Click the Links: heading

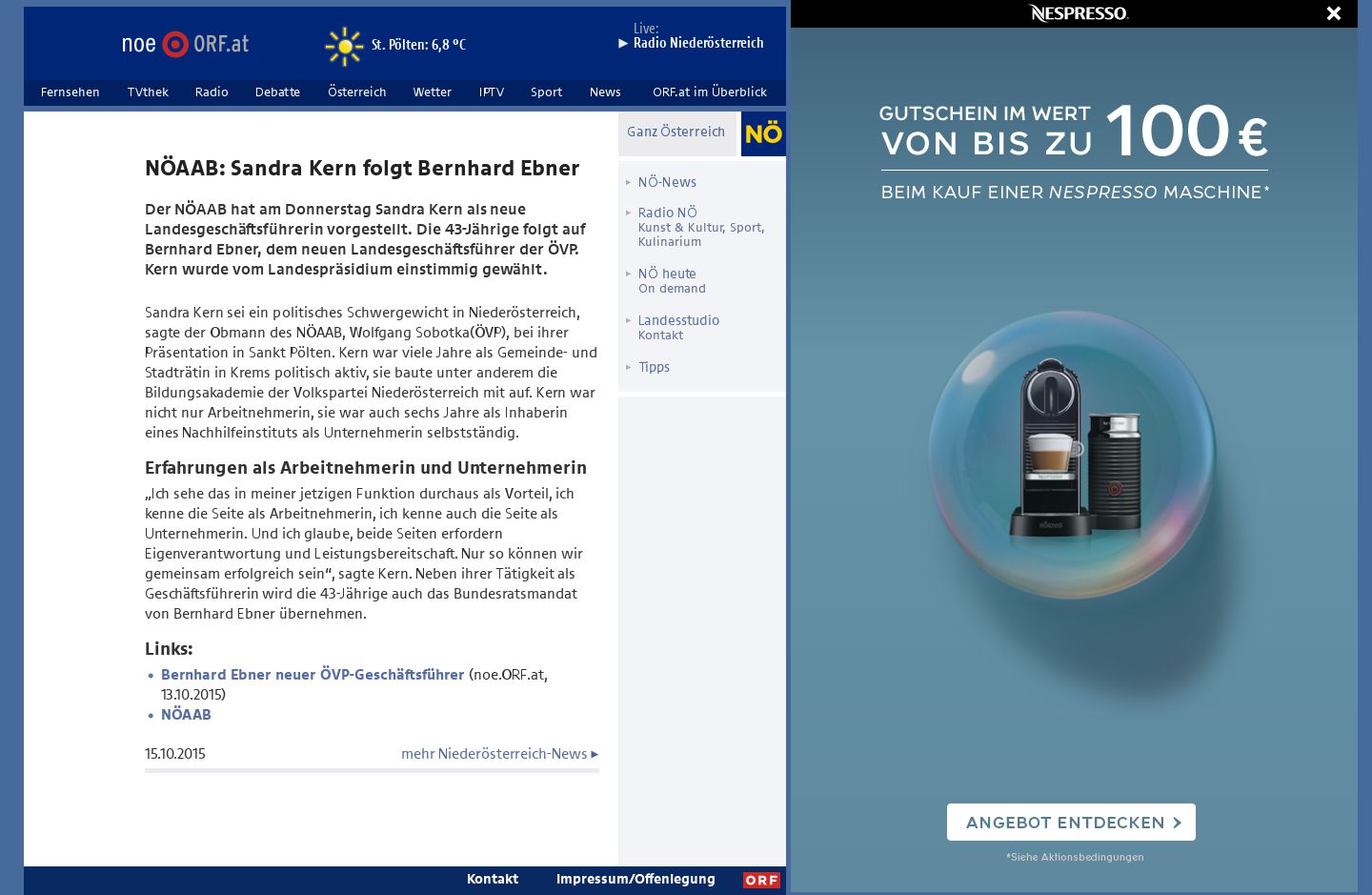click(169, 649)
